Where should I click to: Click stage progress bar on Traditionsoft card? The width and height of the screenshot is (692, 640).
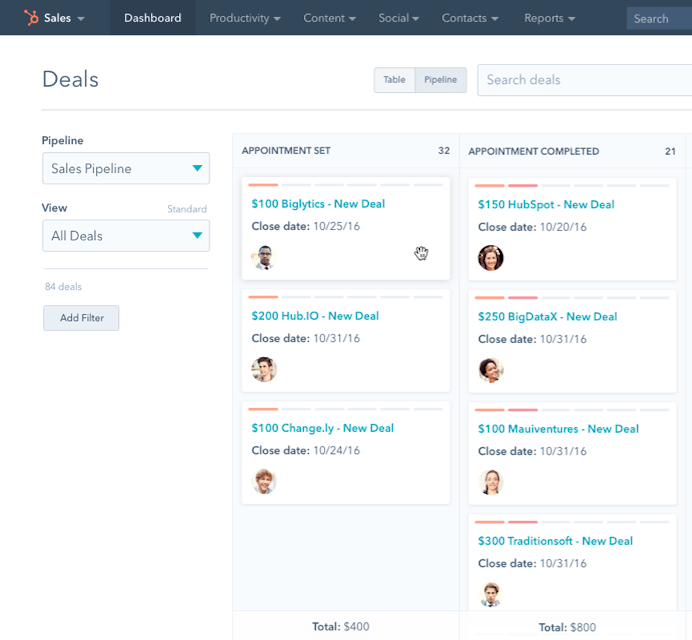tap(572, 522)
